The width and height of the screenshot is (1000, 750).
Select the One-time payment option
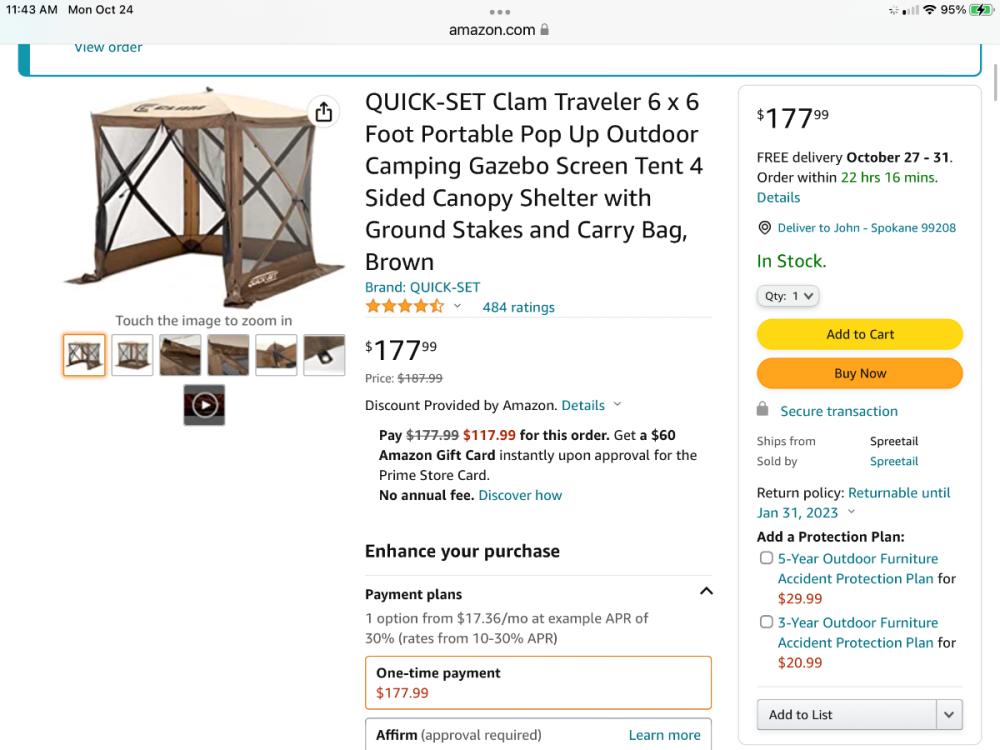coord(538,682)
